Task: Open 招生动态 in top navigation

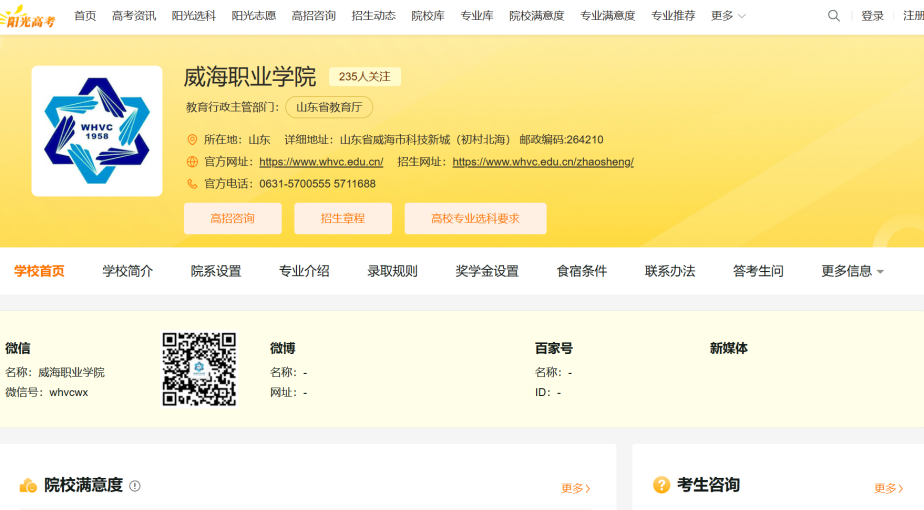Action: (374, 16)
